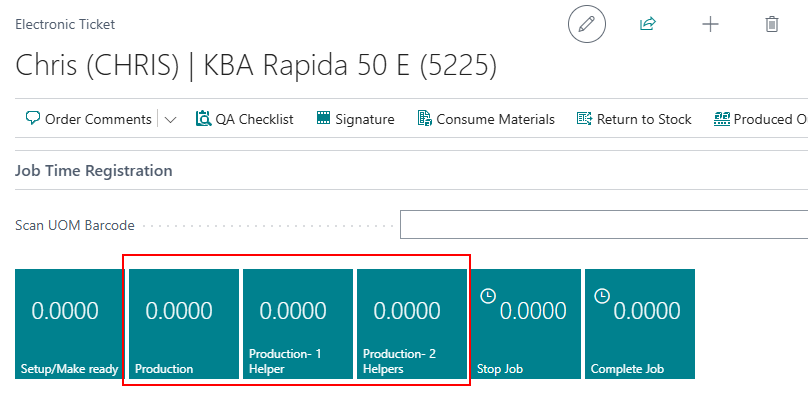Click the Scan UOM Barcode input field
The width and height of the screenshot is (808, 400).
604,225
